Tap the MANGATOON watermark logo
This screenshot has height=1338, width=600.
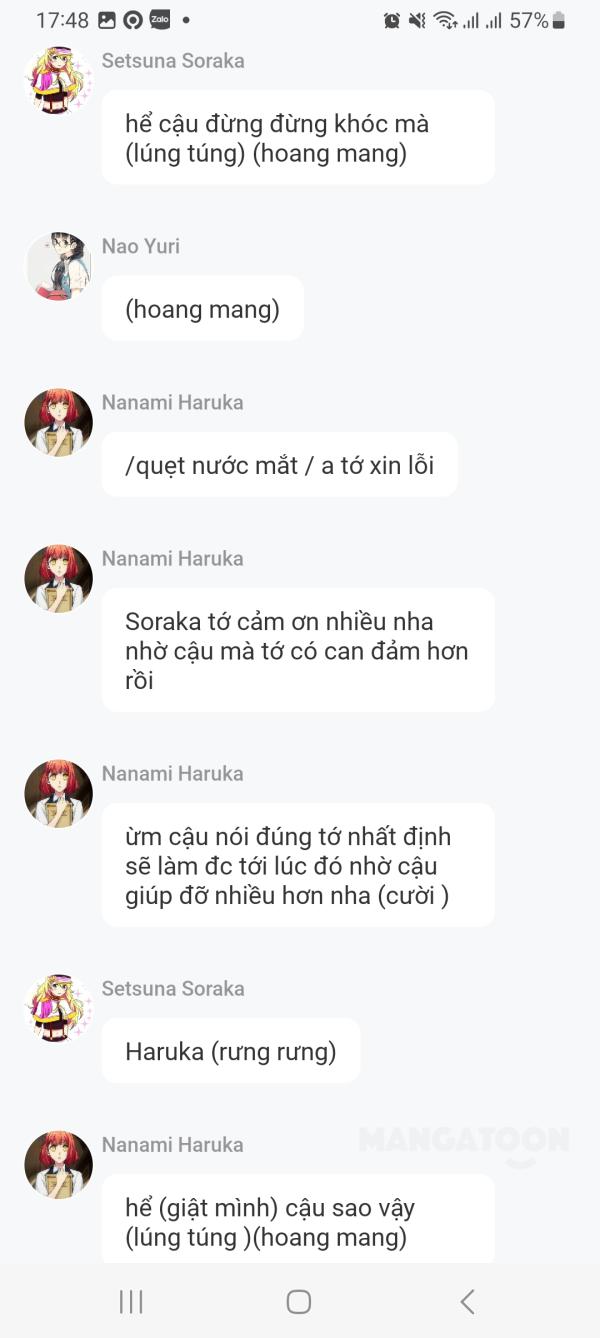pos(464,1141)
